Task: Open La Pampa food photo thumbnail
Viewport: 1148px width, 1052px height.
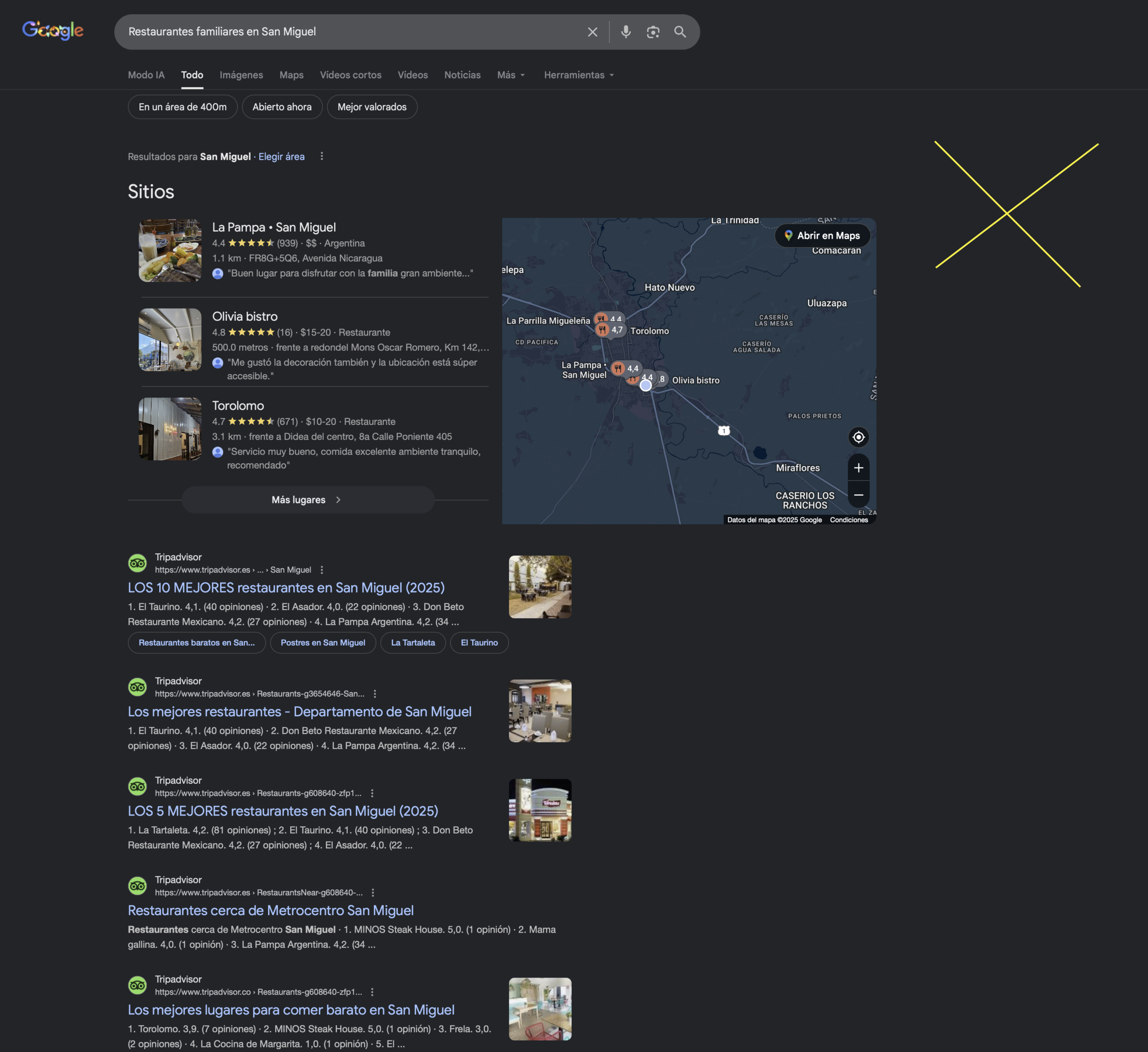Action: click(170, 251)
